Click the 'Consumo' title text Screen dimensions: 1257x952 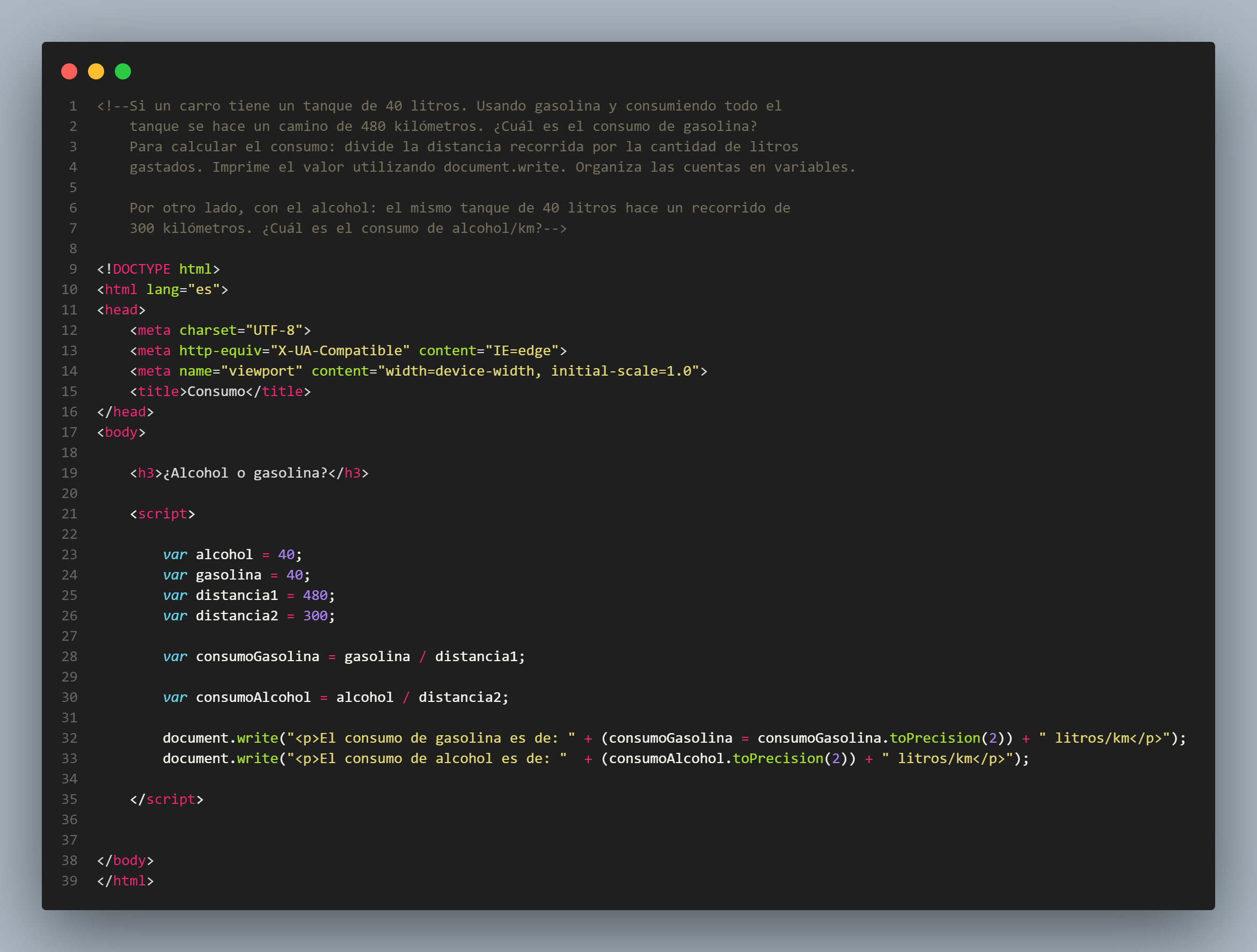[x=216, y=392]
